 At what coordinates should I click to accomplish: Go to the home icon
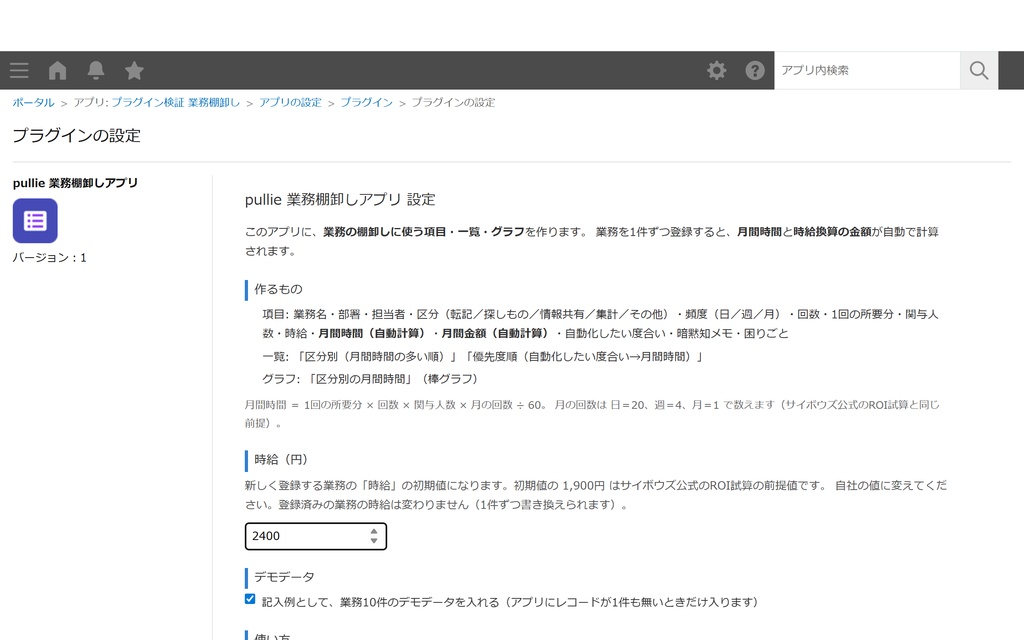tap(57, 71)
